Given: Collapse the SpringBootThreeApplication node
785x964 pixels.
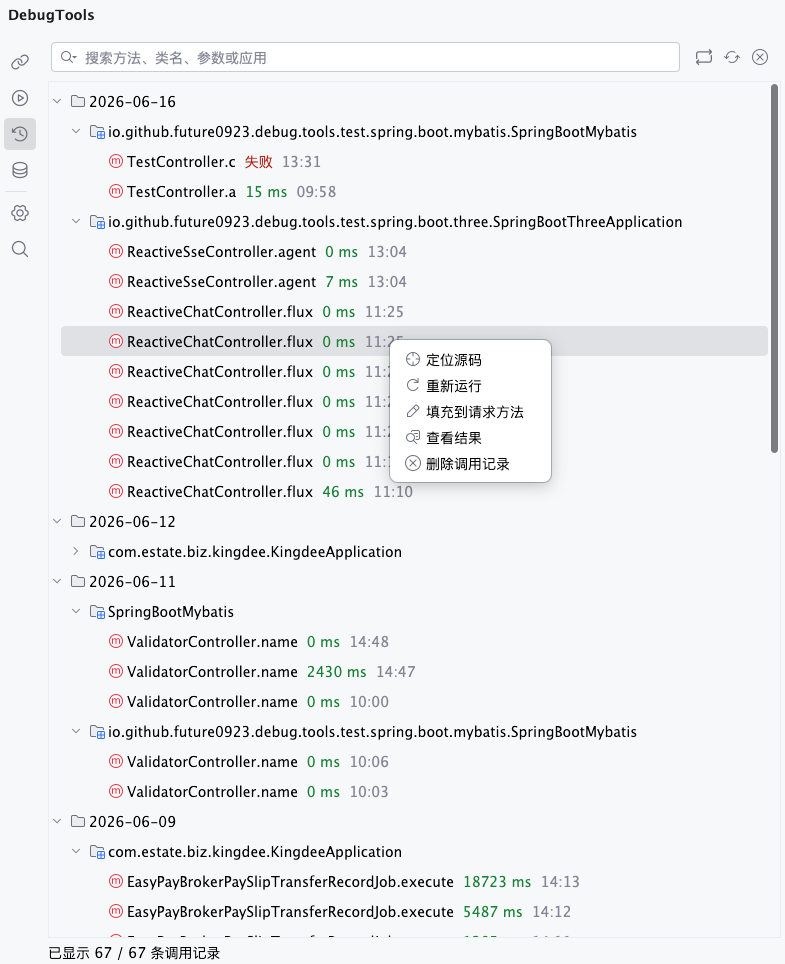Looking at the screenshot, I should pyautogui.click(x=76, y=221).
